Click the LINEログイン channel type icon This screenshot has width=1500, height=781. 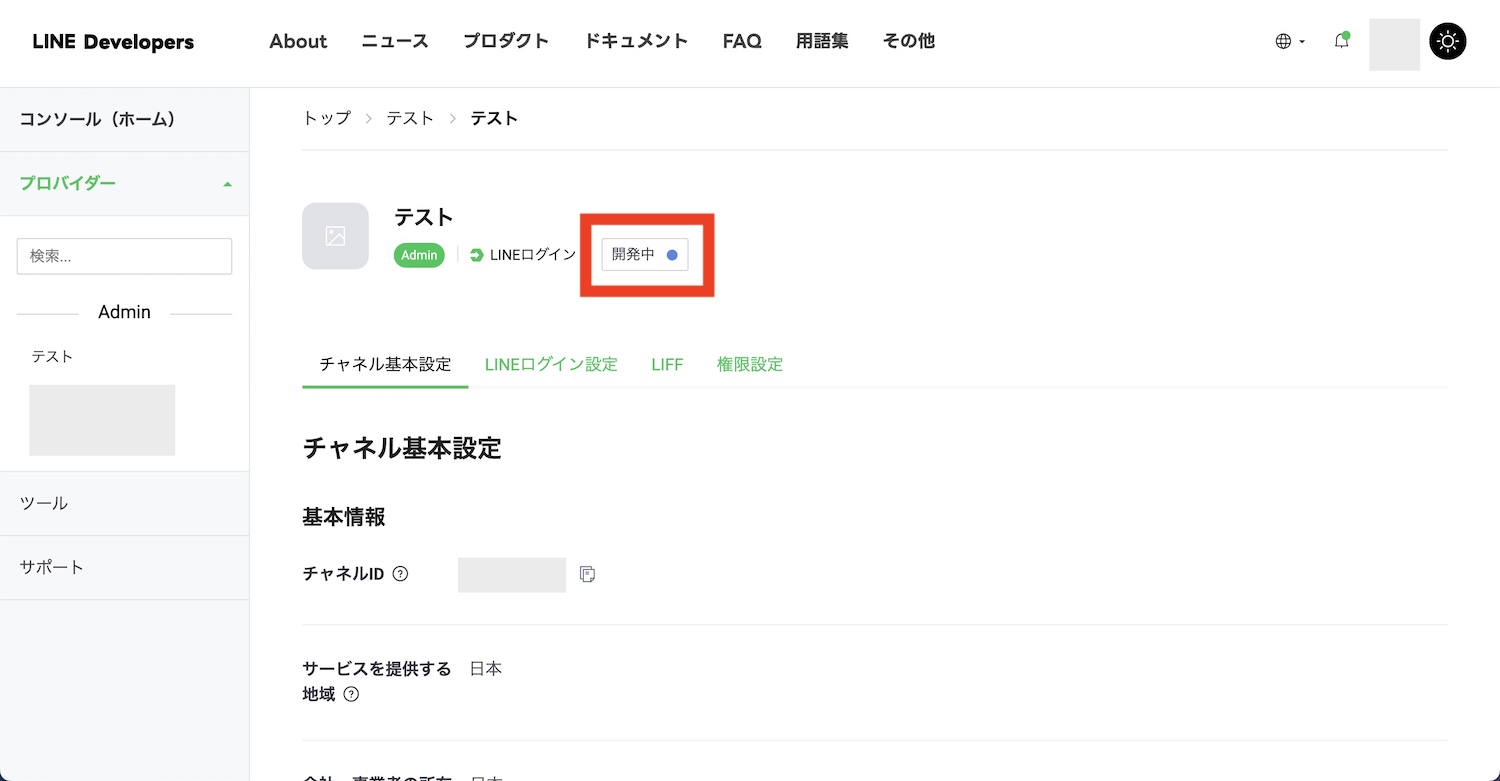click(x=477, y=255)
